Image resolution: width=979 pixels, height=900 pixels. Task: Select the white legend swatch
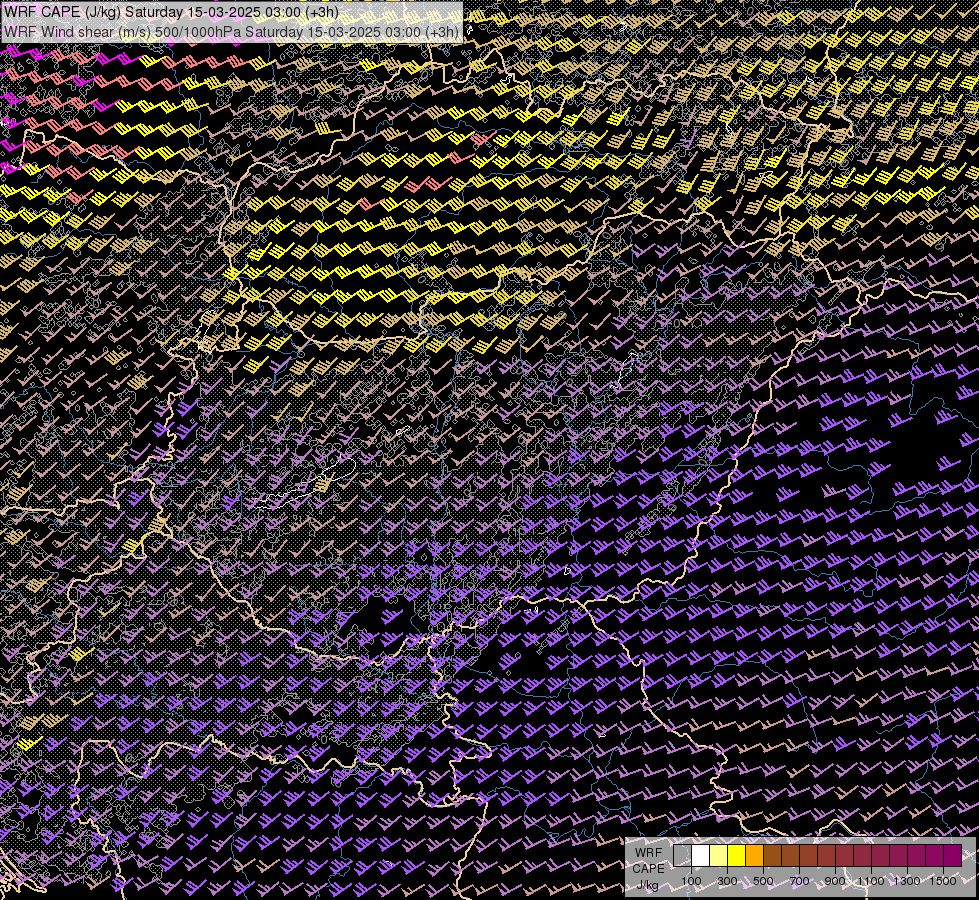tap(701, 856)
